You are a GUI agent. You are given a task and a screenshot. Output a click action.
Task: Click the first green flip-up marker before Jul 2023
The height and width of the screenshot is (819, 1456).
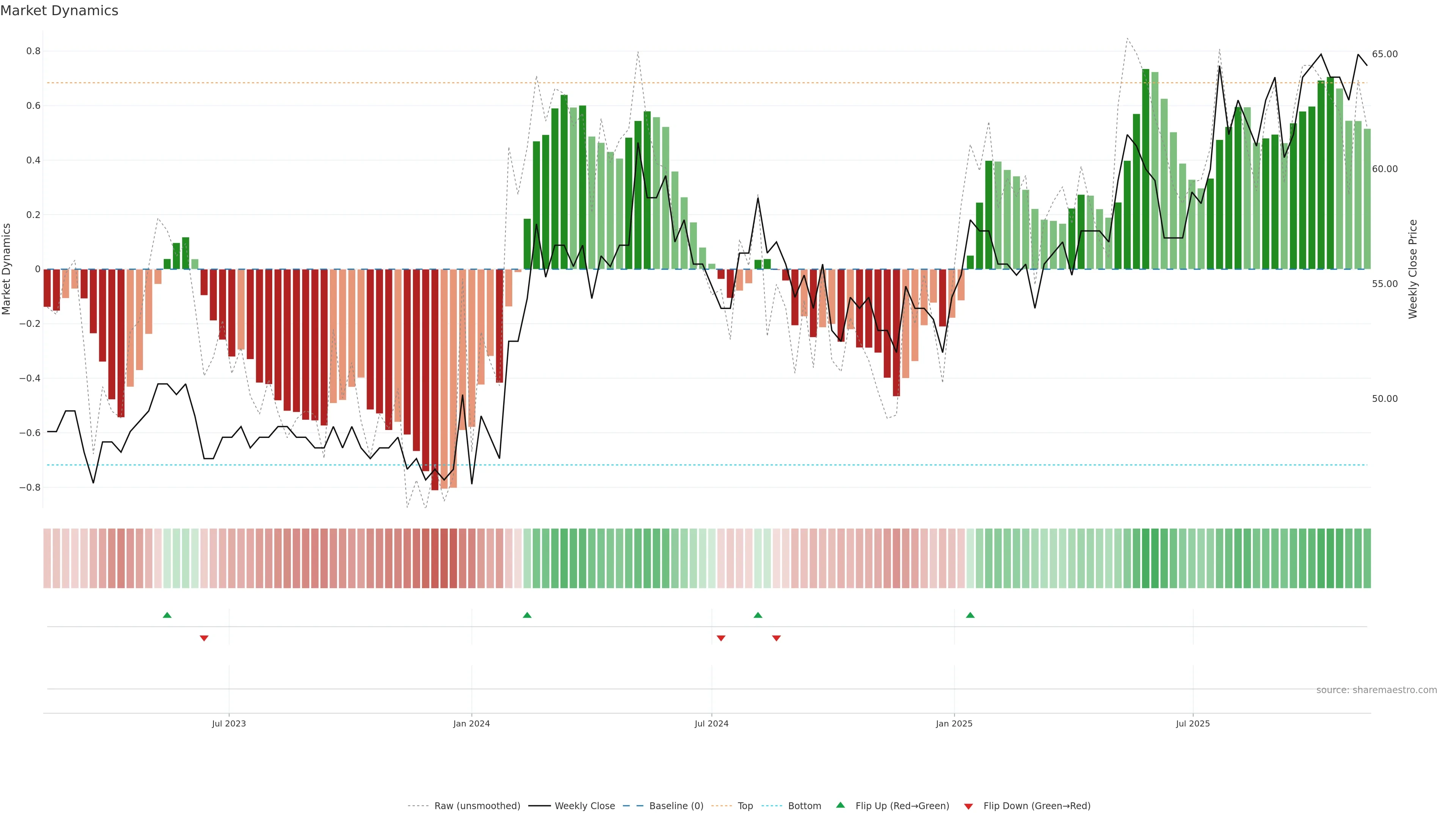point(167,615)
